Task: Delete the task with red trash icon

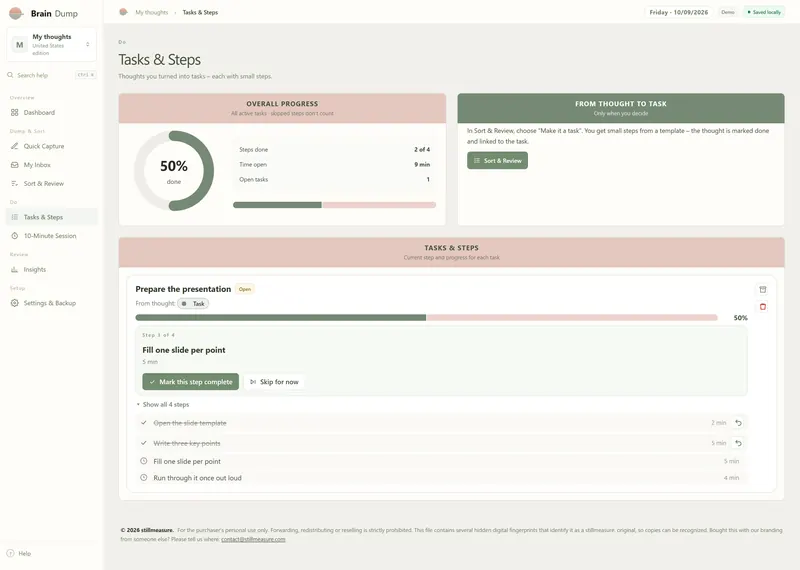Action: 763,307
